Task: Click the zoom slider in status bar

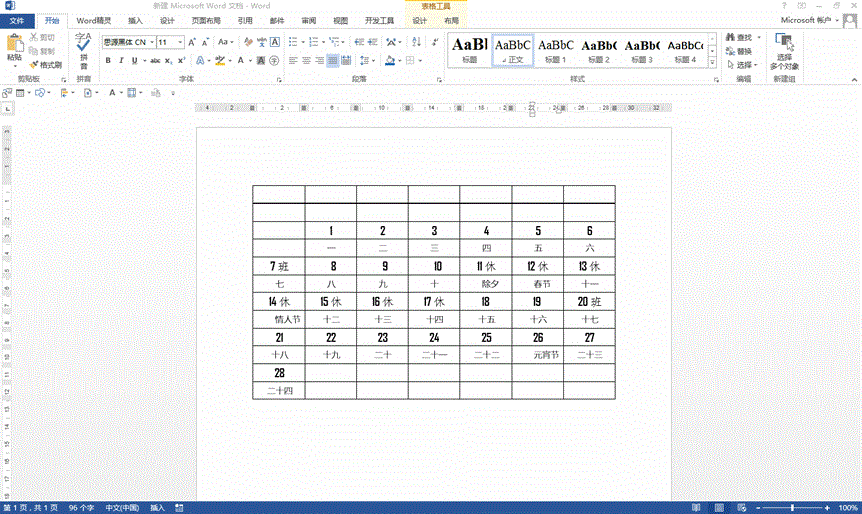Action: tap(791, 508)
